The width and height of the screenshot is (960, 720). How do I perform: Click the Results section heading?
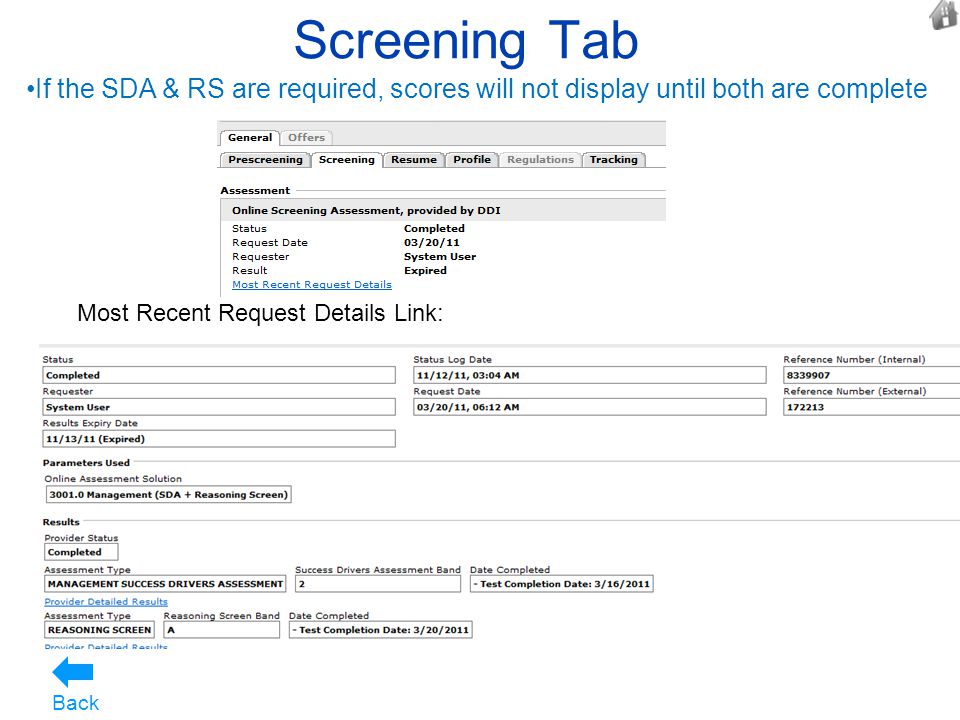coord(61,522)
